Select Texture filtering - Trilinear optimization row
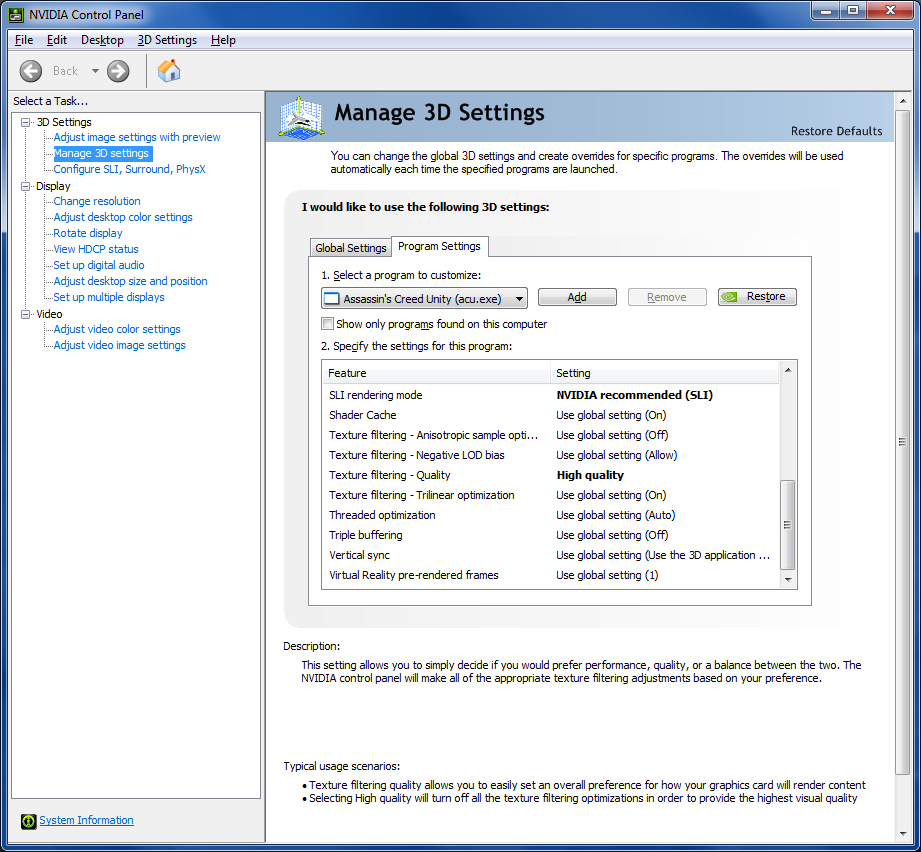Viewport: 921px width, 852px height. click(551, 495)
